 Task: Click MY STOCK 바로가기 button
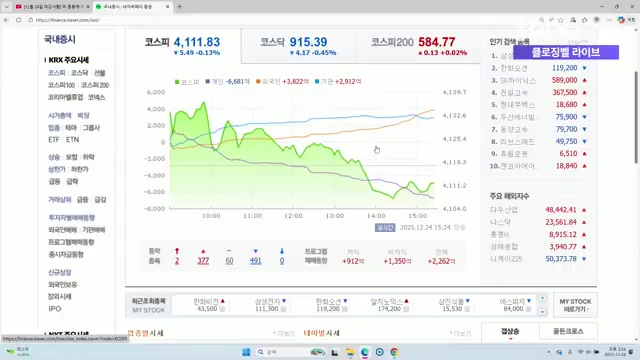pyautogui.click(x=575, y=305)
